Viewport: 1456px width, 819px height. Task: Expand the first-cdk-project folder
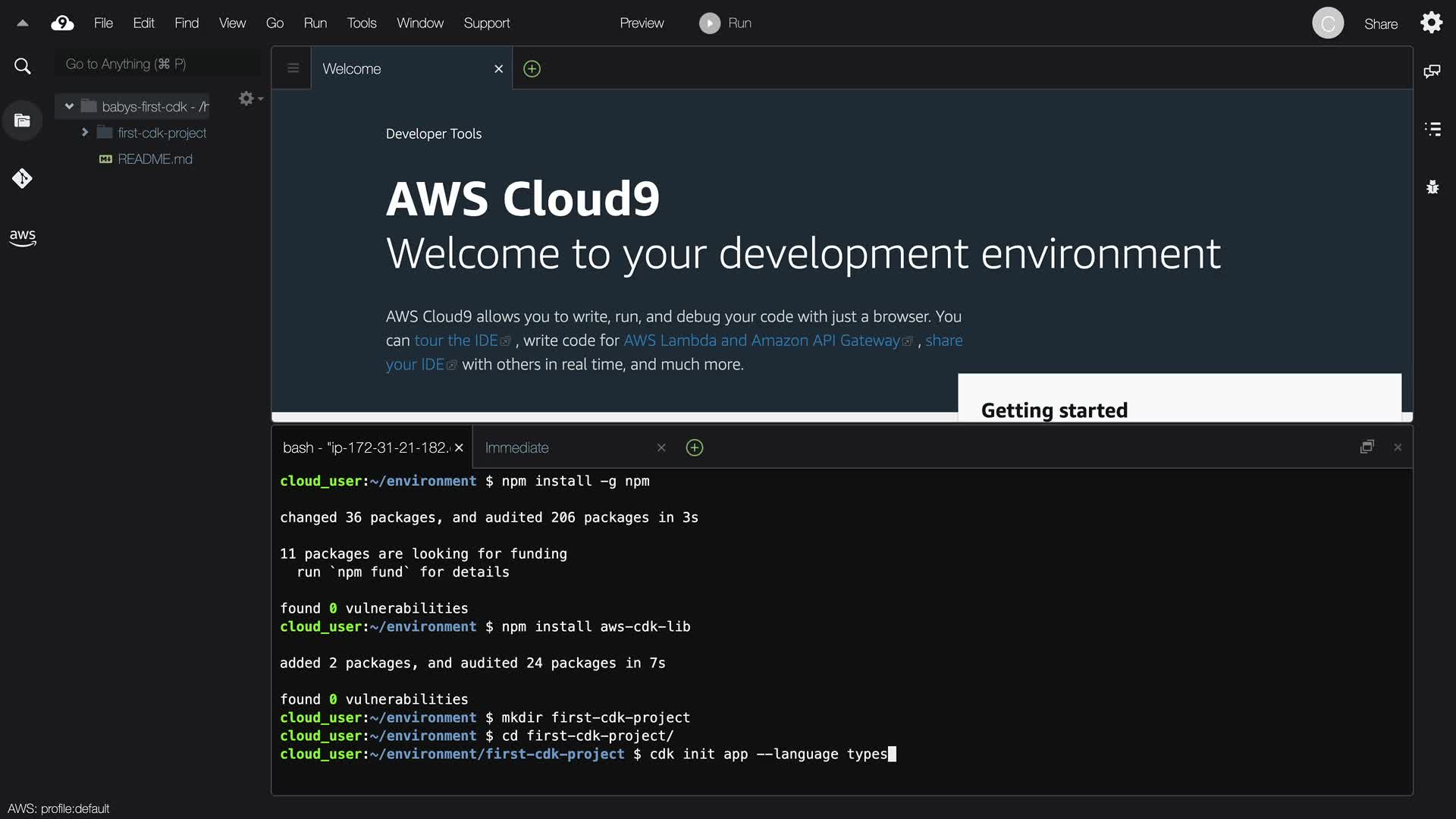pos(85,133)
